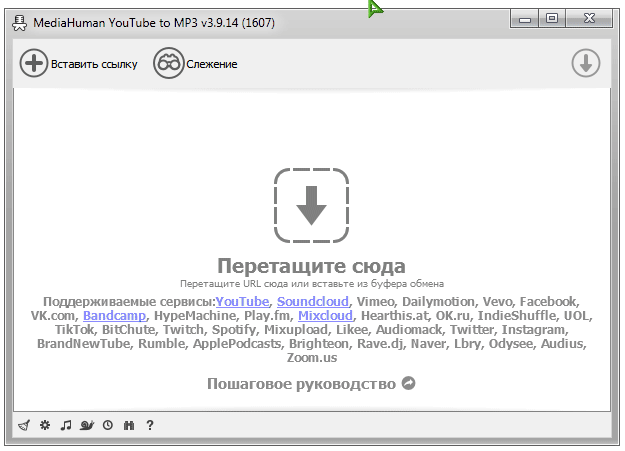Click the Twitch service name
This screenshot has height=451, width=625.
pos(183,329)
